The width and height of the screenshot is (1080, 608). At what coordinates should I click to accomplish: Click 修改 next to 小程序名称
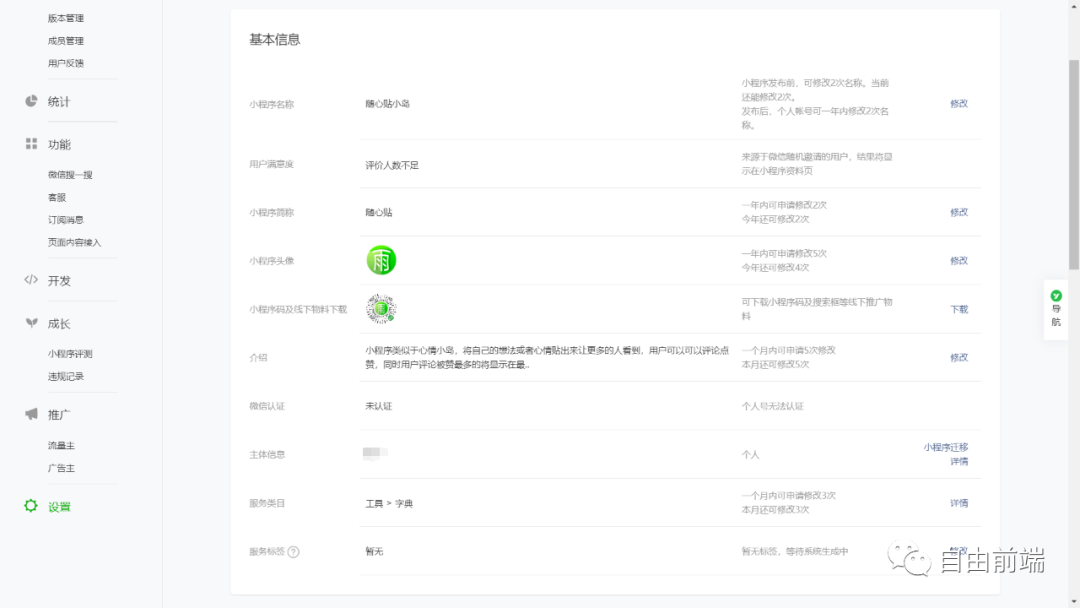point(958,103)
